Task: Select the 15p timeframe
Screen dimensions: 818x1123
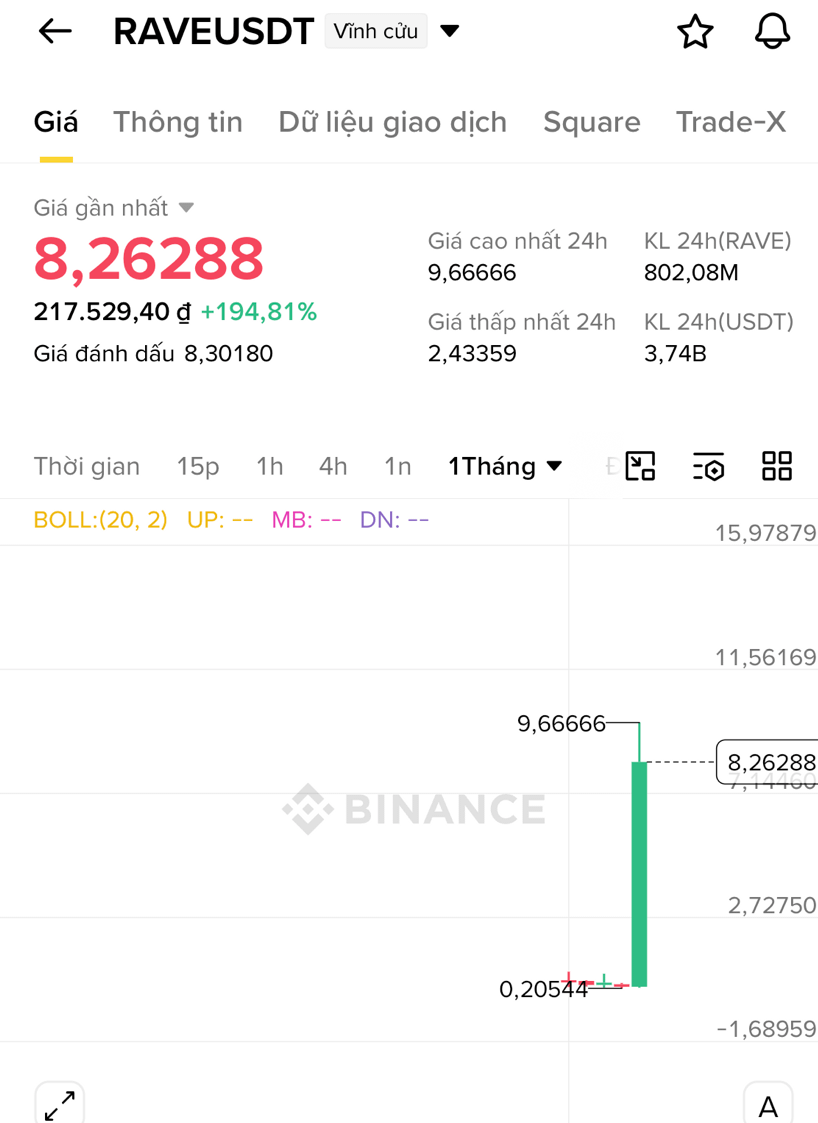Action: pyautogui.click(x=198, y=467)
